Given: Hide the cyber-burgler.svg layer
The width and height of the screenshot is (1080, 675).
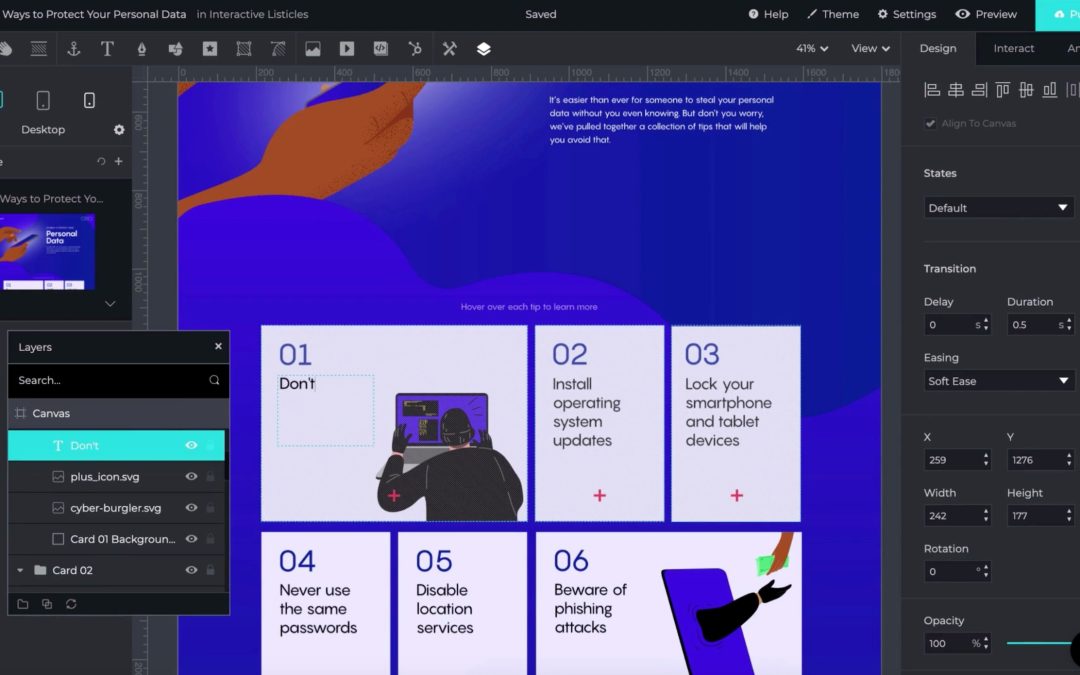Looking at the screenshot, I should pyautogui.click(x=191, y=508).
